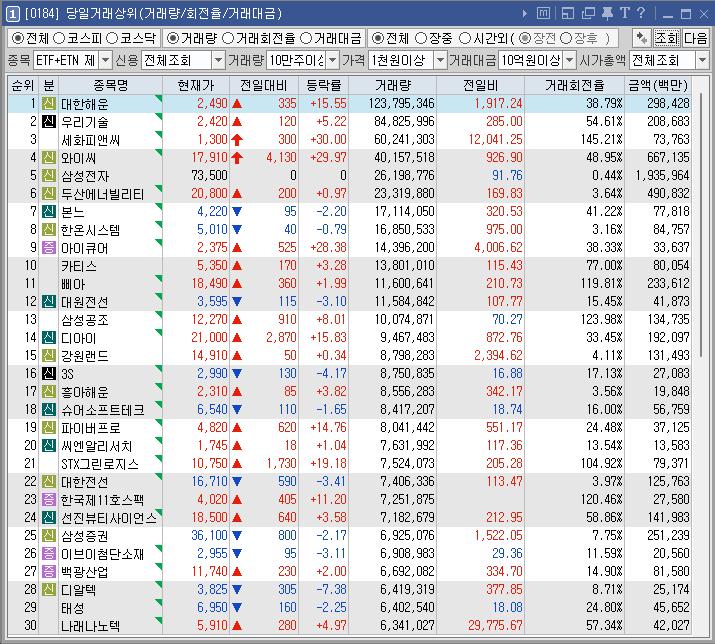Click the 증 badge for 아이큐어
The image size is (715, 644).
point(49,248)
